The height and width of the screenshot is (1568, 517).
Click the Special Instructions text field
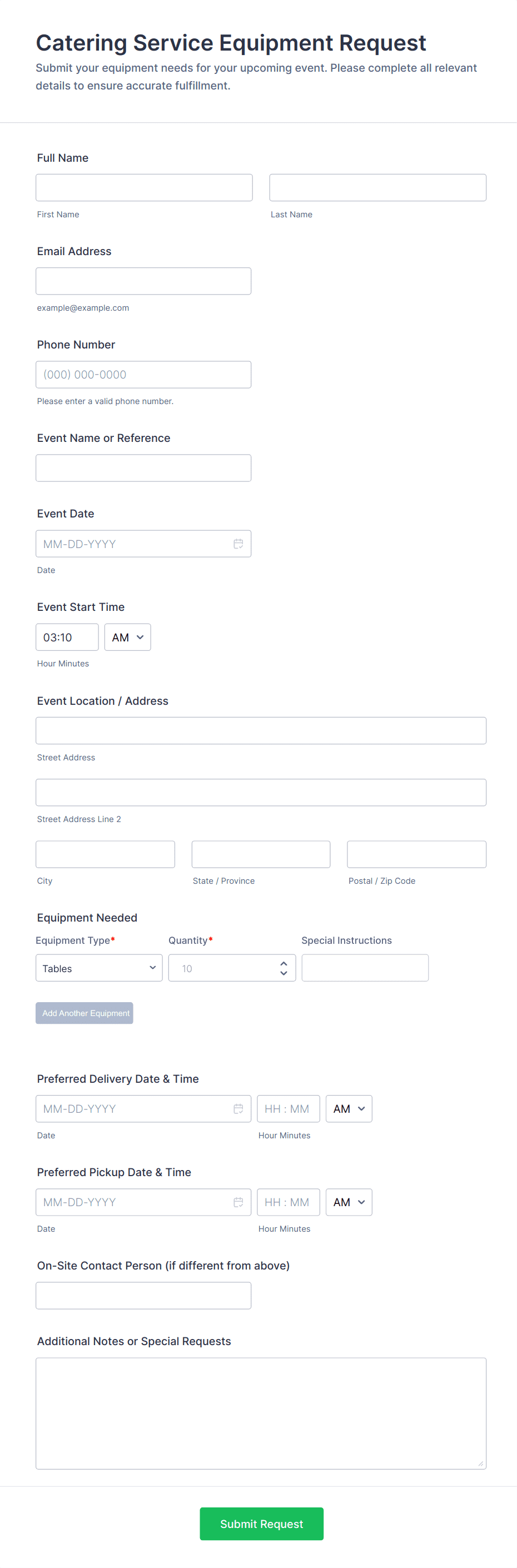tap(365, 968)
